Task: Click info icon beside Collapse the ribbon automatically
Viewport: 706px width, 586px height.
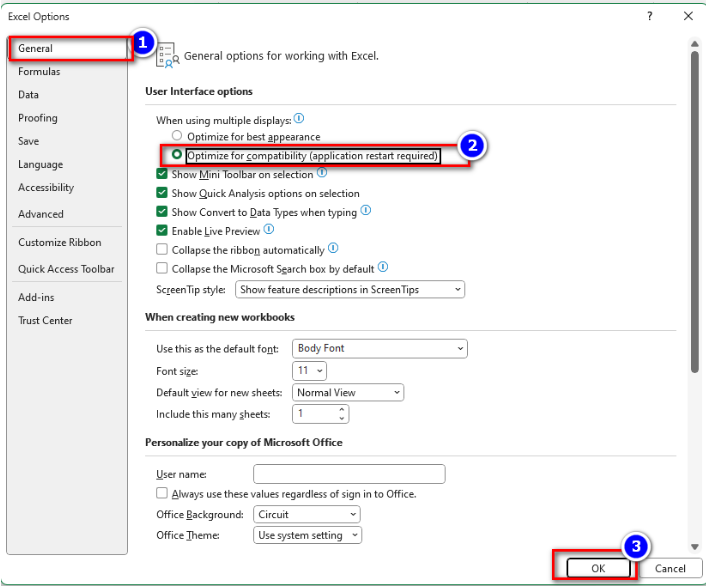Action: (x=333, y=248)
